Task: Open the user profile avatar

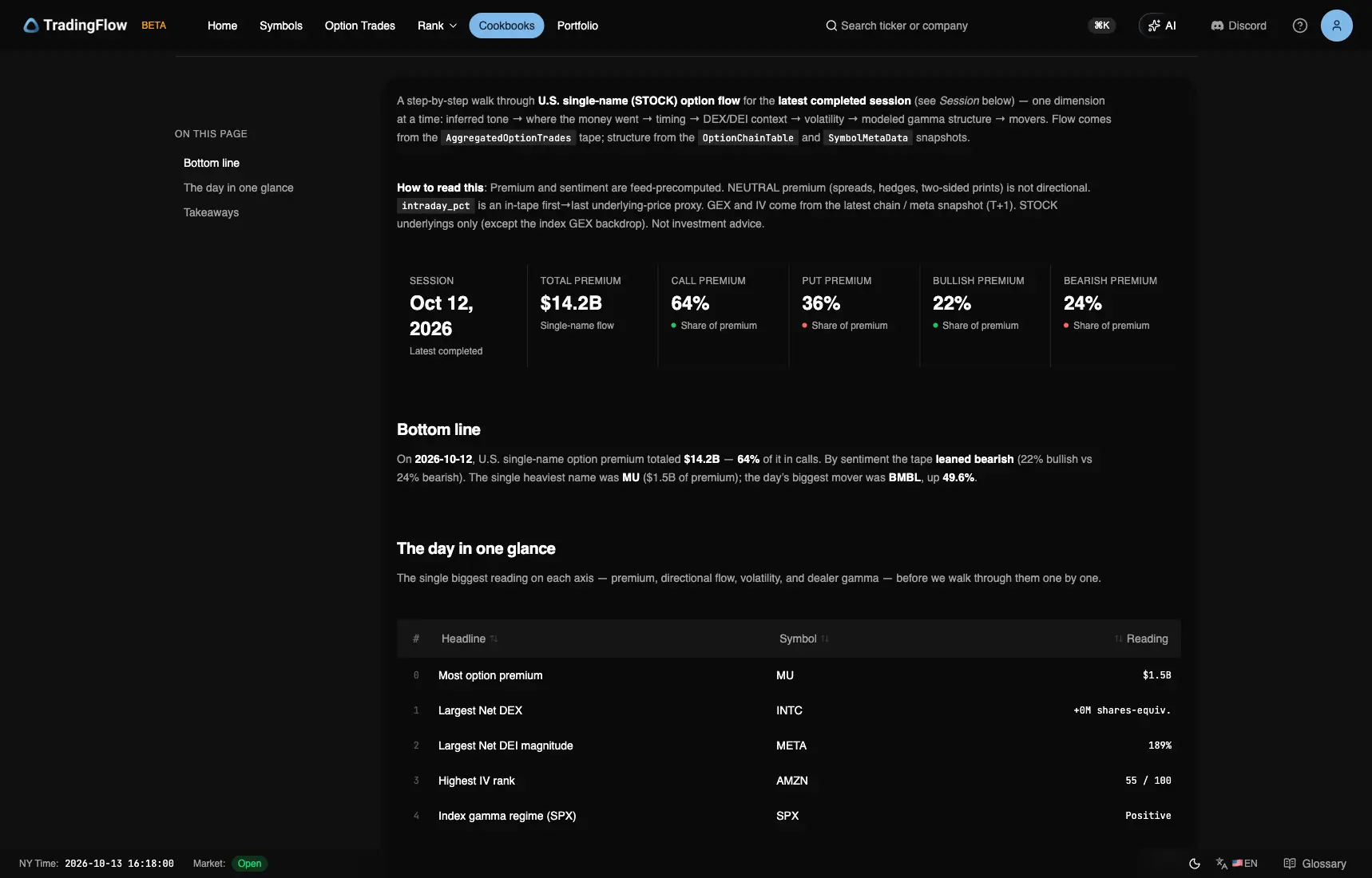Action: click(1336, 26)
